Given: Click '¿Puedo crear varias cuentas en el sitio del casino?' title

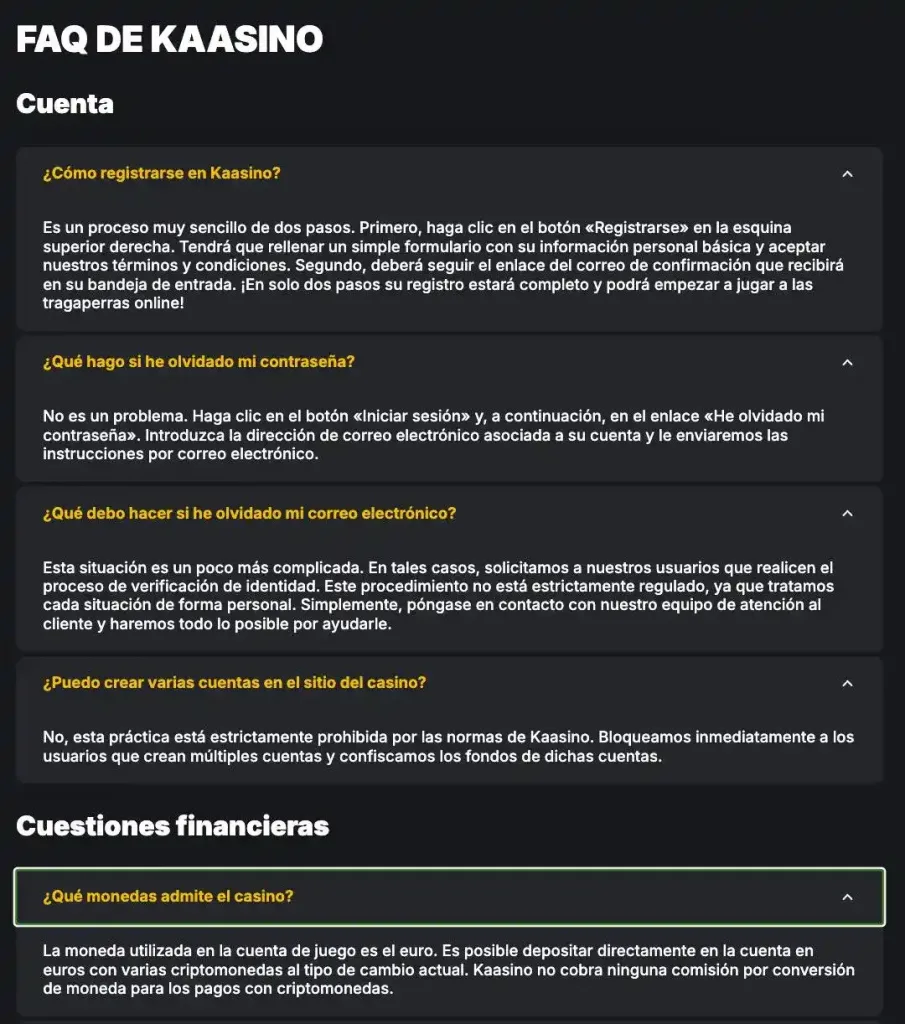Looking at the screenshot, I should (x=234, y=682).
